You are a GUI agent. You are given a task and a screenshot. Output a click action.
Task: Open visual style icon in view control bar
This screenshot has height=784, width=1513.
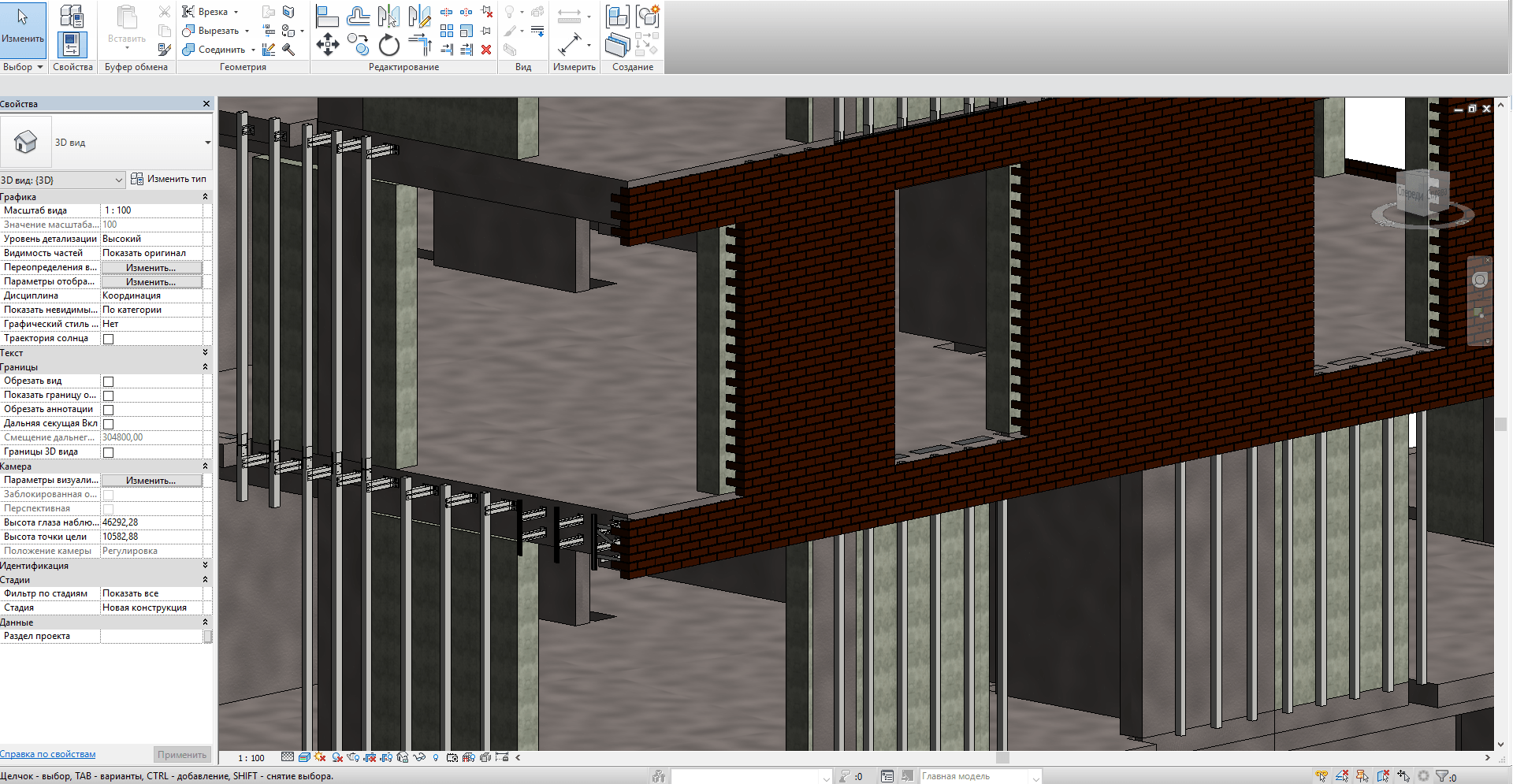click(x=303, y=757)
